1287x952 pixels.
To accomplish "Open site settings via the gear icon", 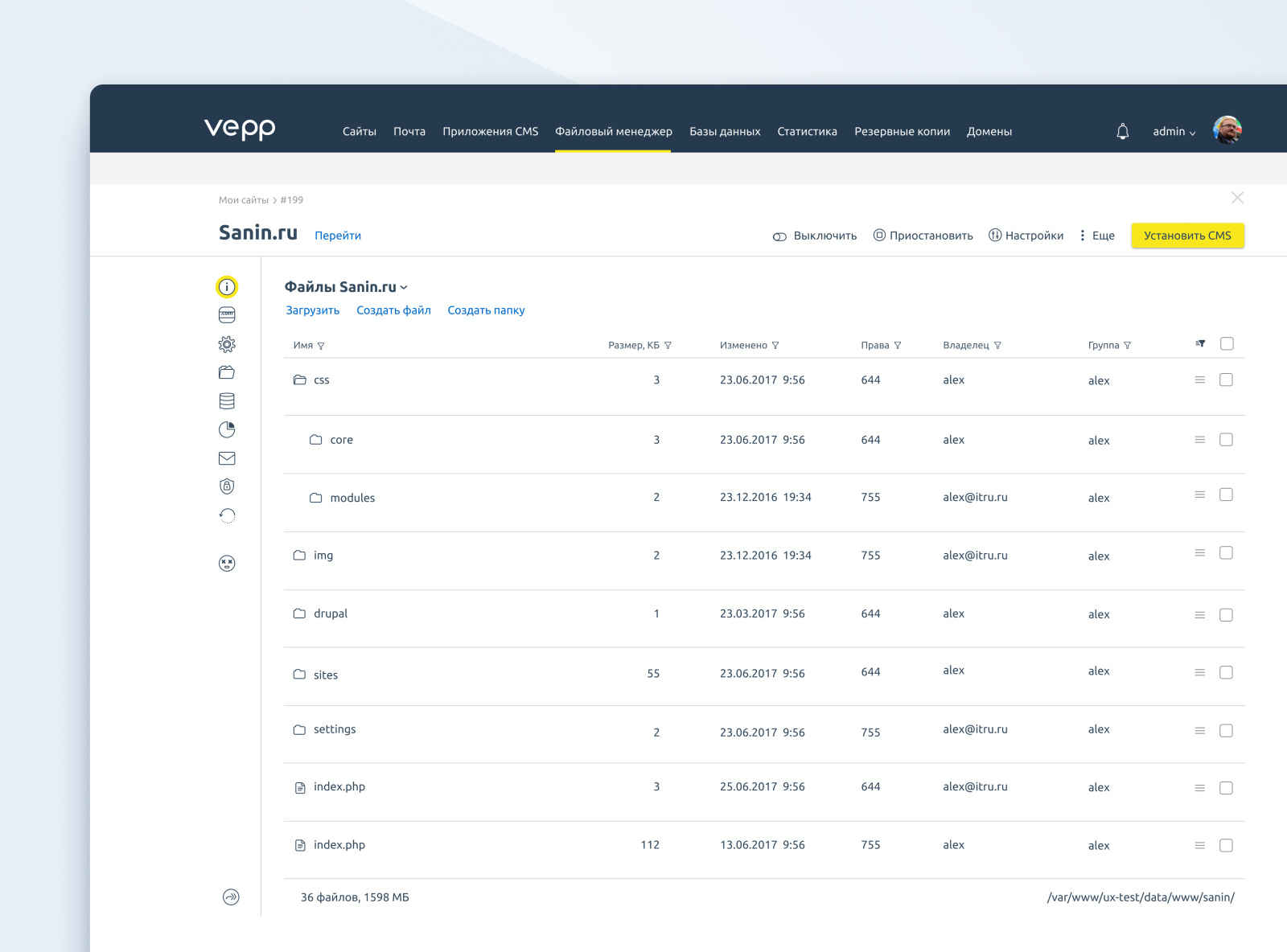I will [x=228, y=343].
